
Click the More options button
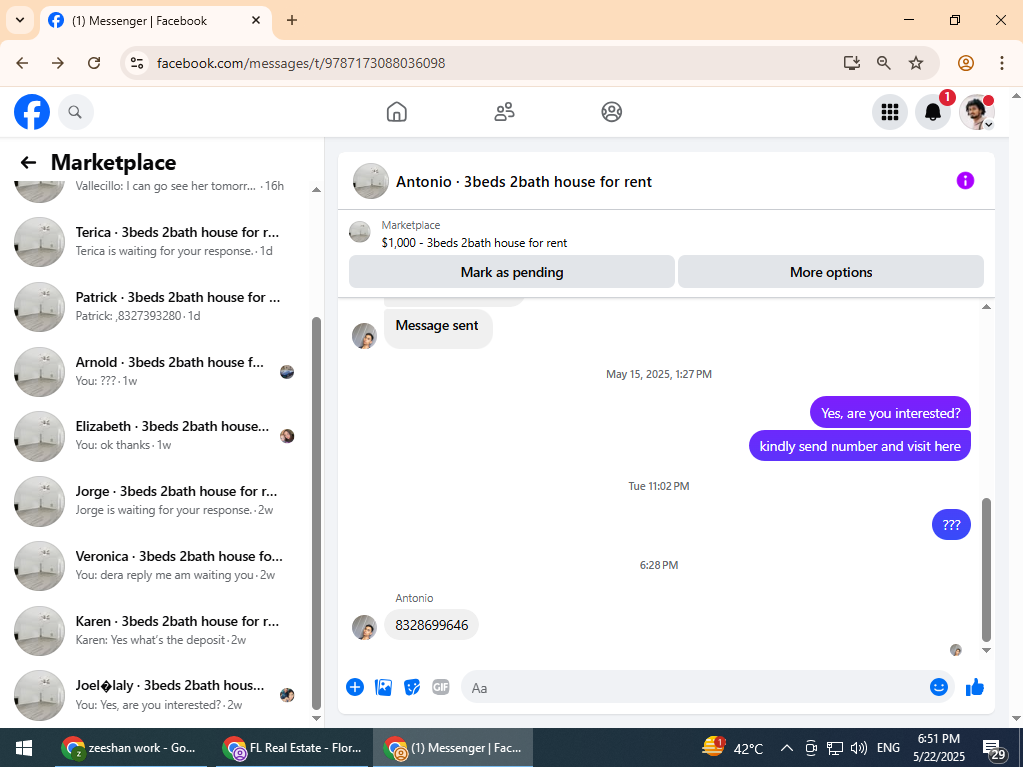coord(831,272)
